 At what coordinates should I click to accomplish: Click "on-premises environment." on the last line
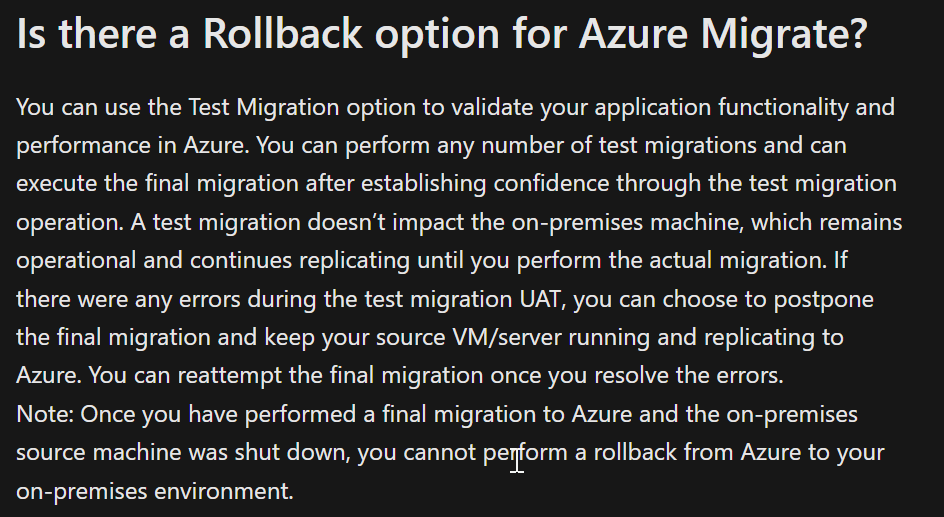point(155,492)
